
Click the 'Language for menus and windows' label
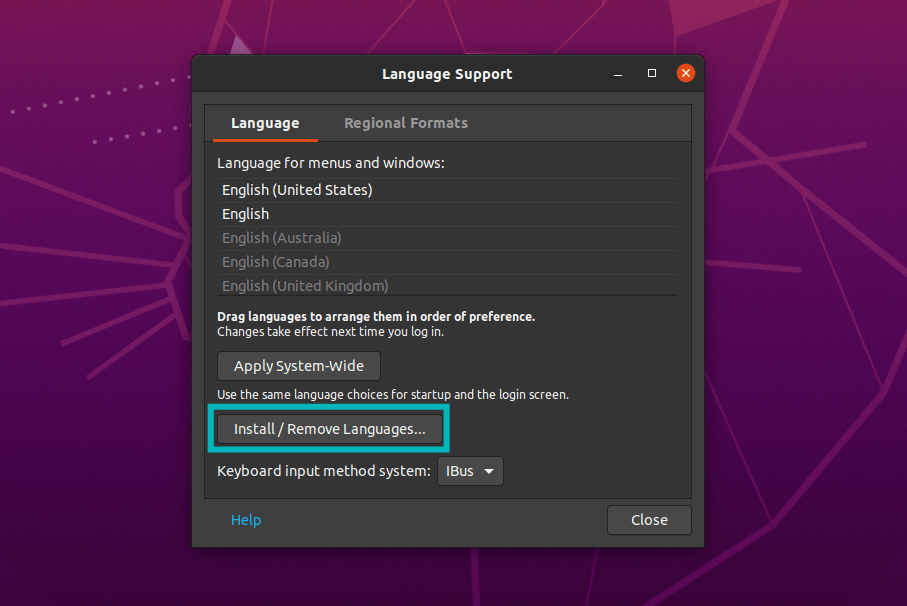330,162
